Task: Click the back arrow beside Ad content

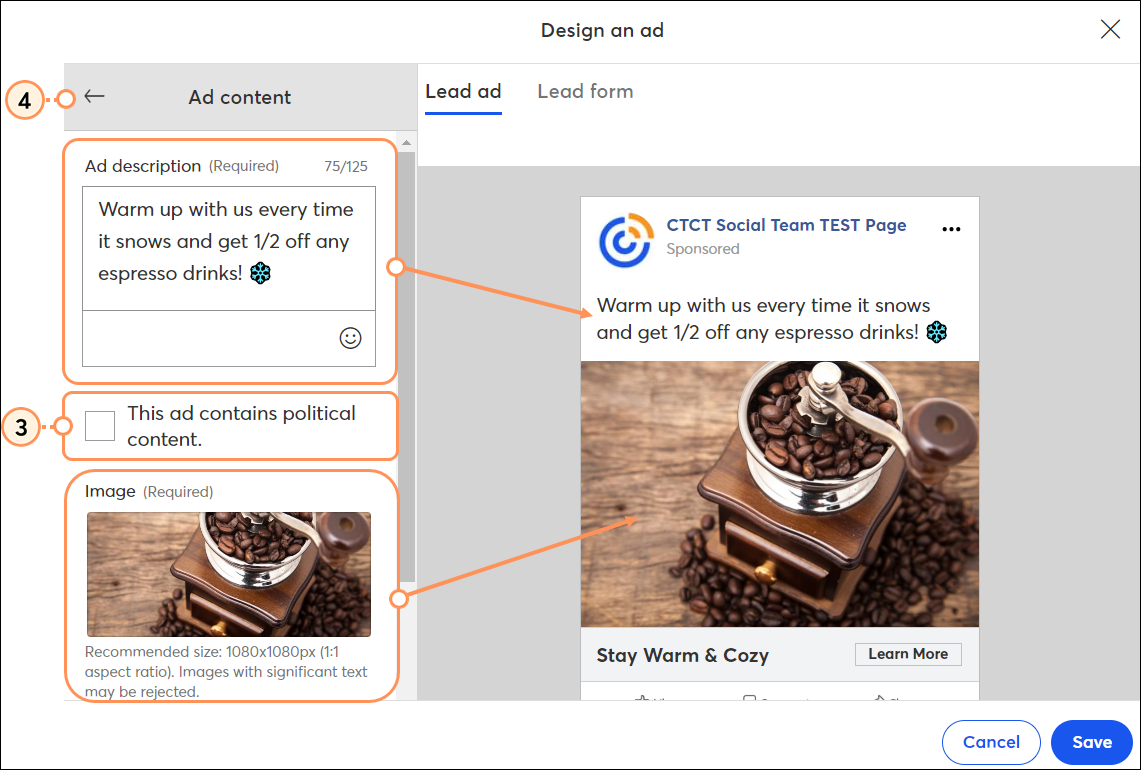Action: [95, 96]
